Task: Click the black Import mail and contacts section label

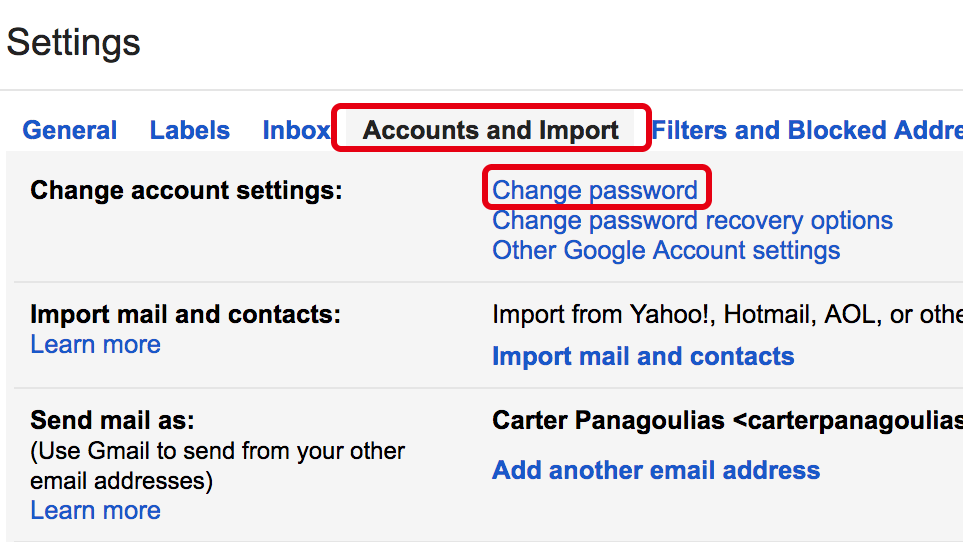Action: point(185,315)
